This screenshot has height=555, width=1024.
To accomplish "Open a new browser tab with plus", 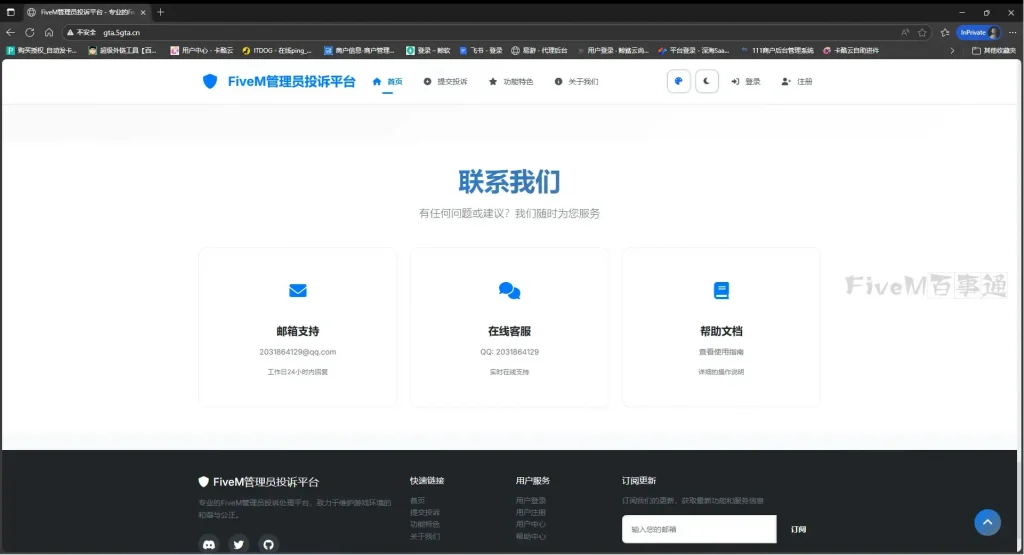I will pyautogui.click(x=161, y=12).
